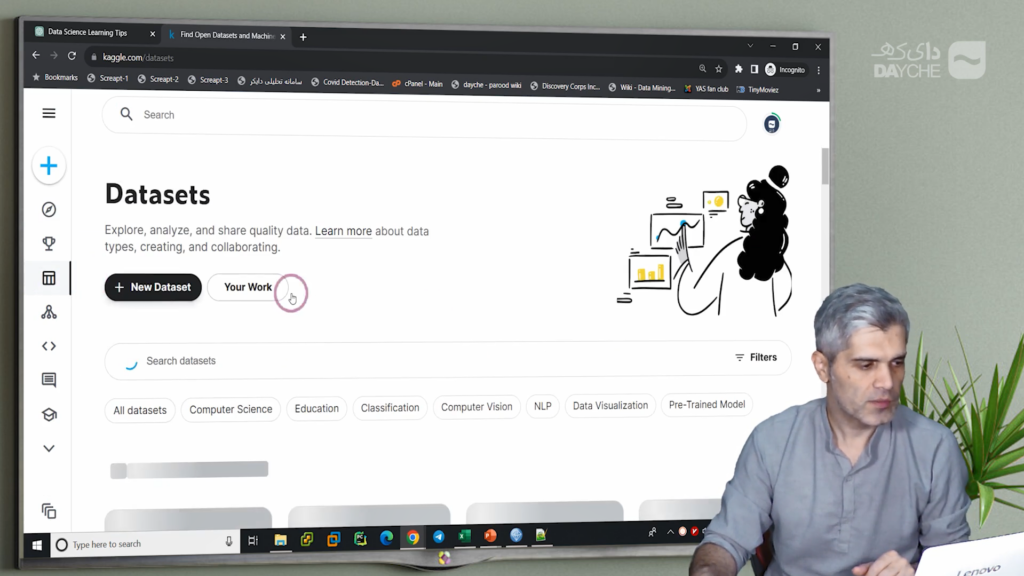This screenshot has height=576, width=1024.
Task: Follow the Learn more link
Action: click(343, 231)
